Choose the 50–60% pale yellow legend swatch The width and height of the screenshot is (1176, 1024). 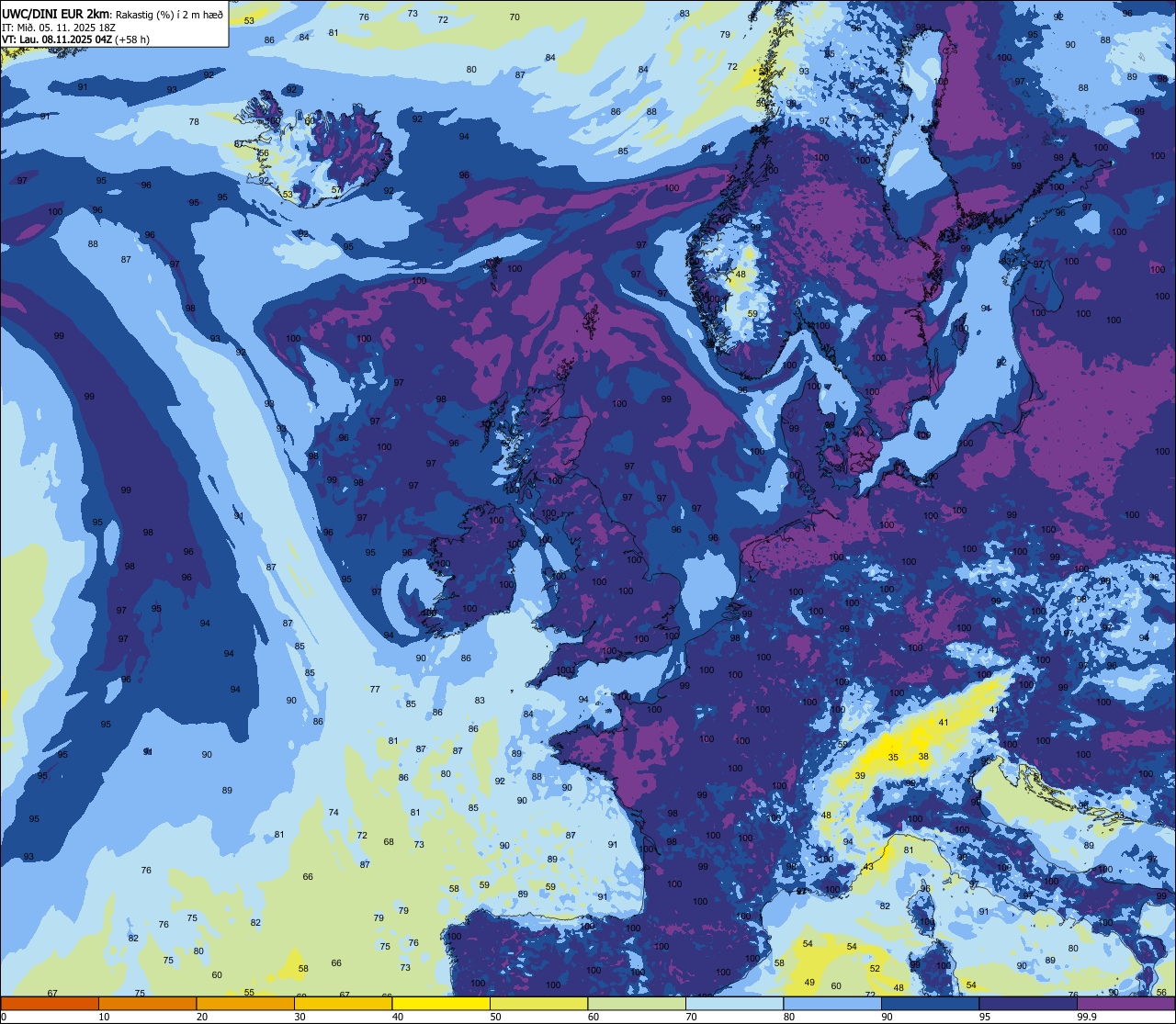click(538, 1003)
